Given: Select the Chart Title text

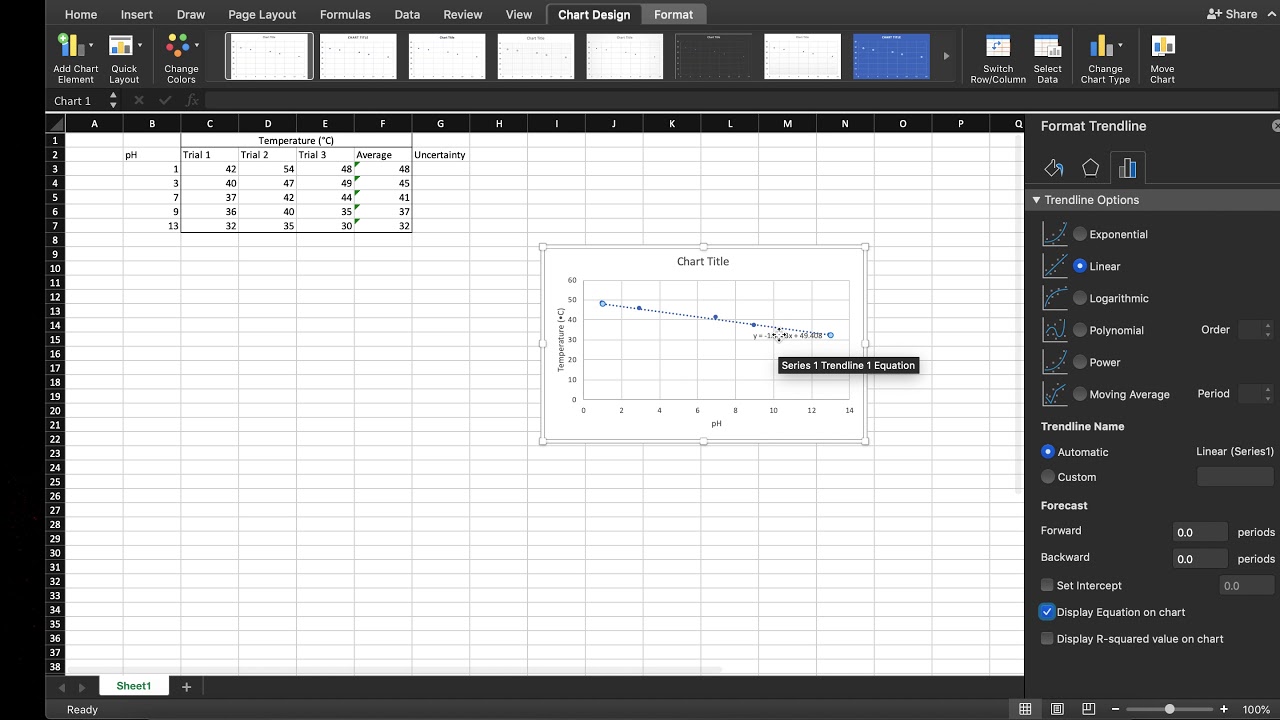Looking at the screenshot, I should [703, 261].
